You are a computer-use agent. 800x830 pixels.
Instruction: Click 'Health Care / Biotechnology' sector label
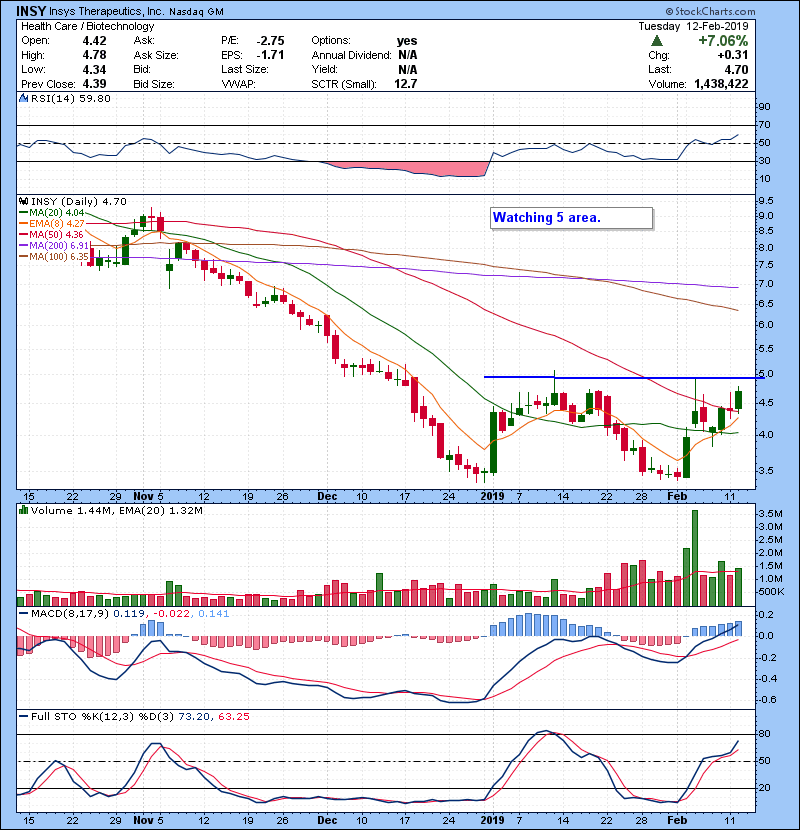[87, 26]
